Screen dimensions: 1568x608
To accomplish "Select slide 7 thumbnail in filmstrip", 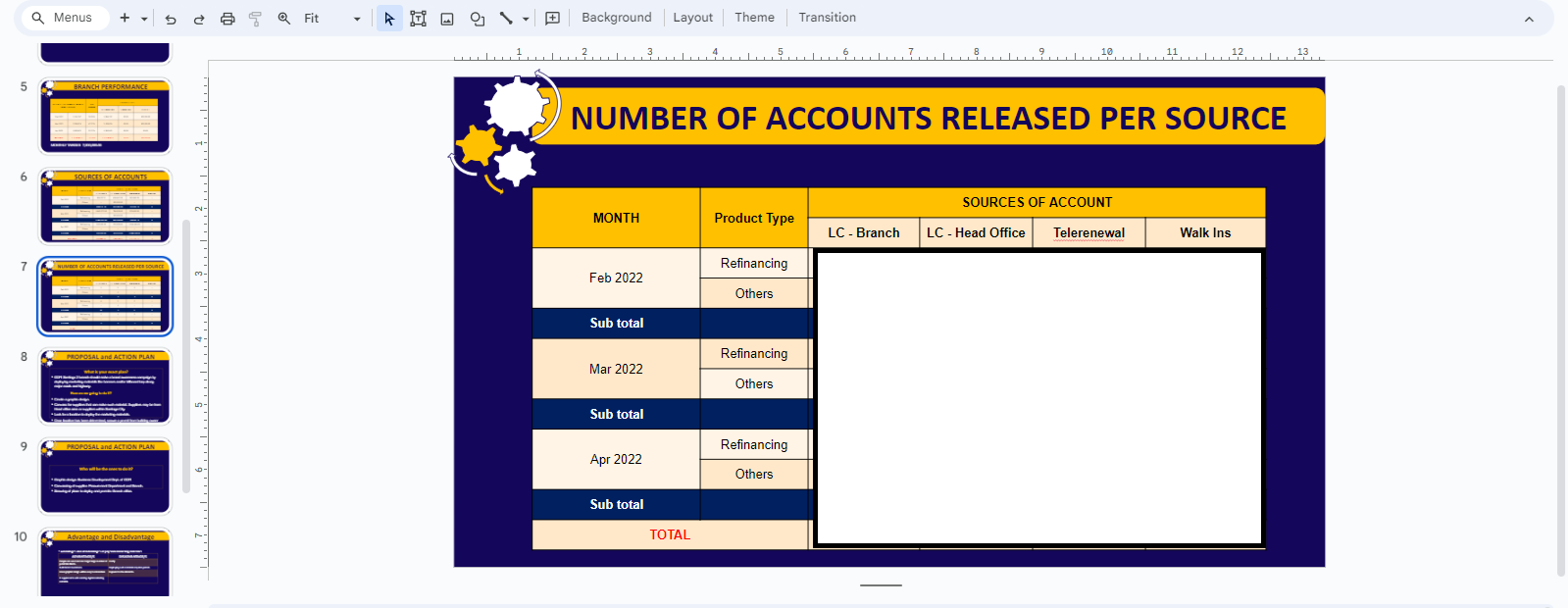I will (x=105, y=296).
